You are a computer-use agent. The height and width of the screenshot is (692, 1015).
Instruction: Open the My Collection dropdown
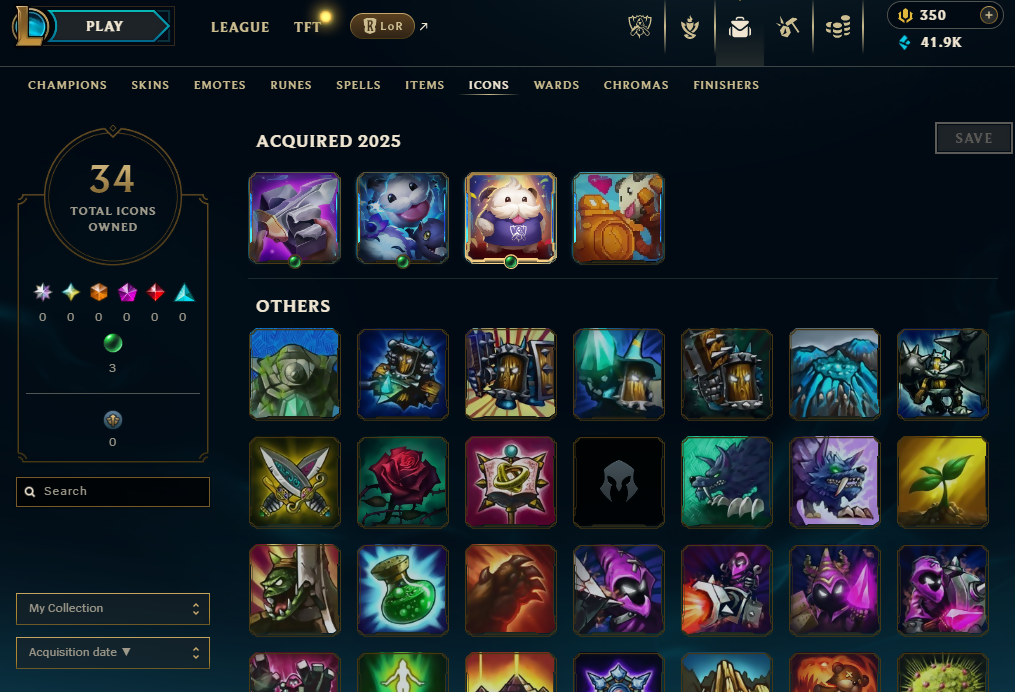(113, 608)
